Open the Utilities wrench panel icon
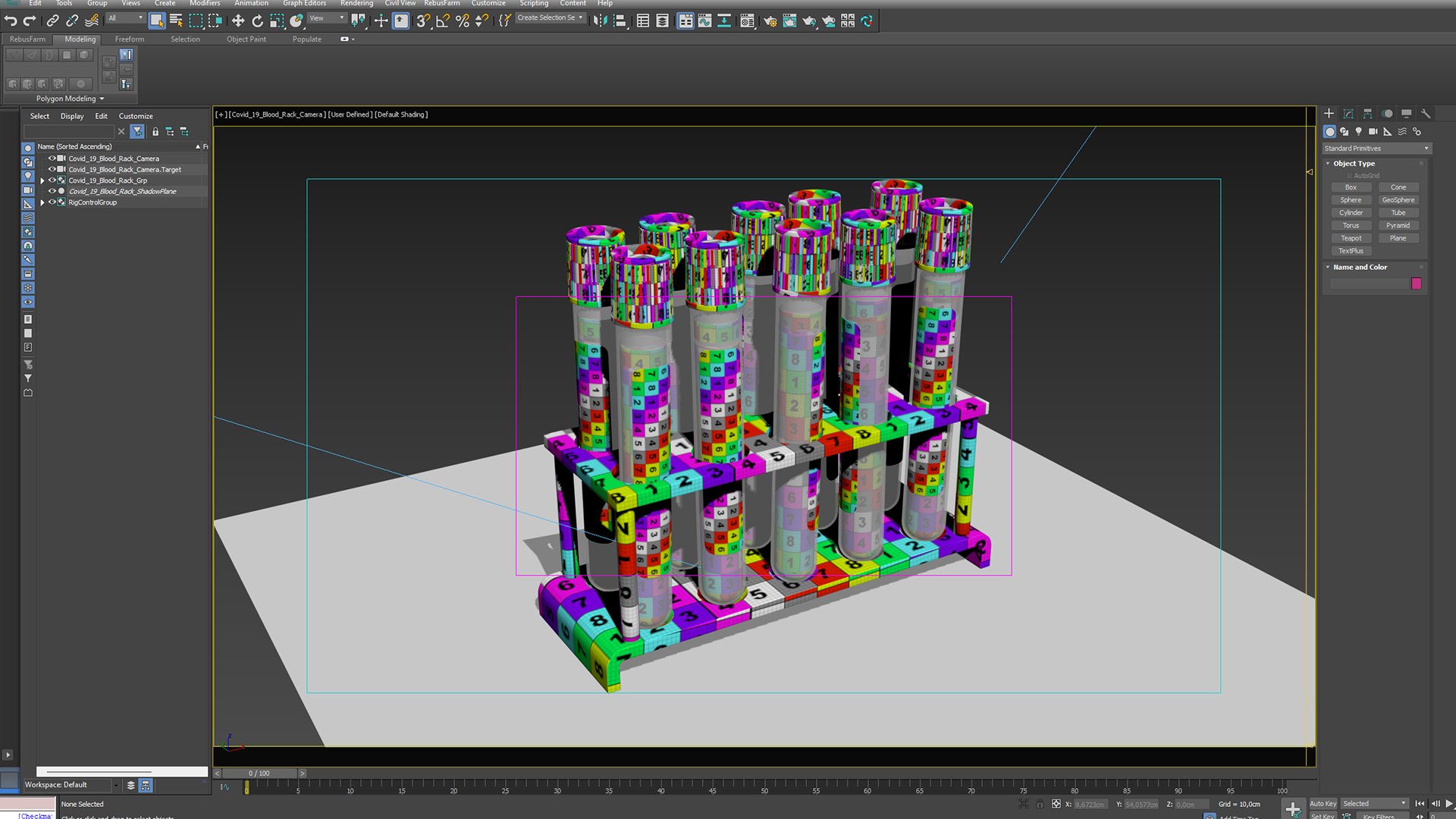1456x819 pixels. 1426,114
